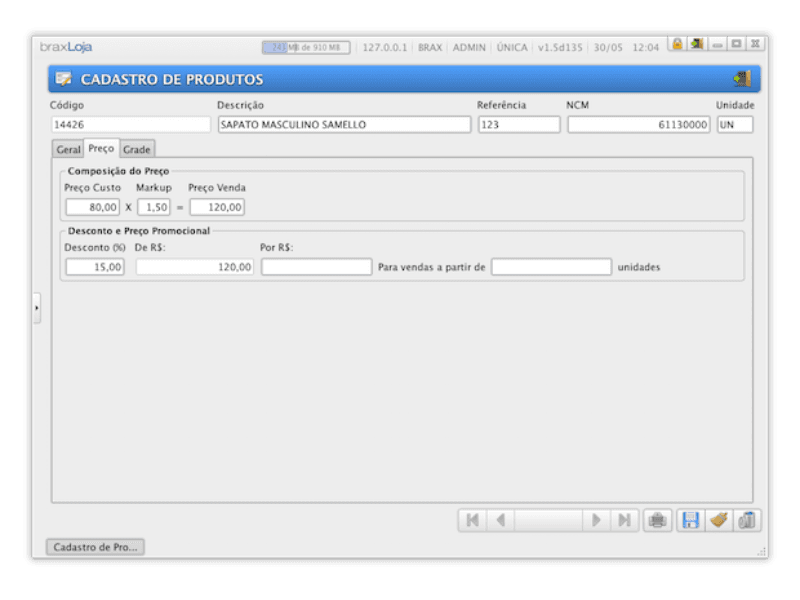Select the Markup value field
Viewport: 800px width, 600px height.
(x=154, y=207)
